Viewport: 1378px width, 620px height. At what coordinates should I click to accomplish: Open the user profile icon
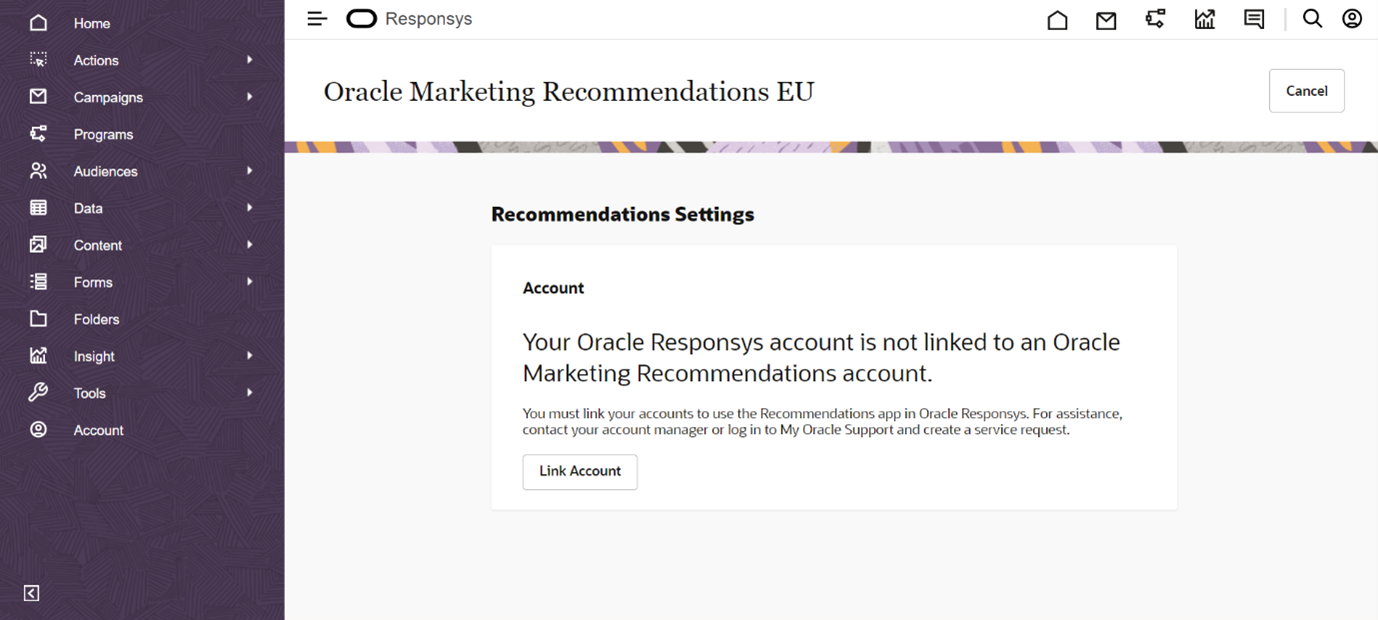pyautogui.click(x=1352, y=19)
